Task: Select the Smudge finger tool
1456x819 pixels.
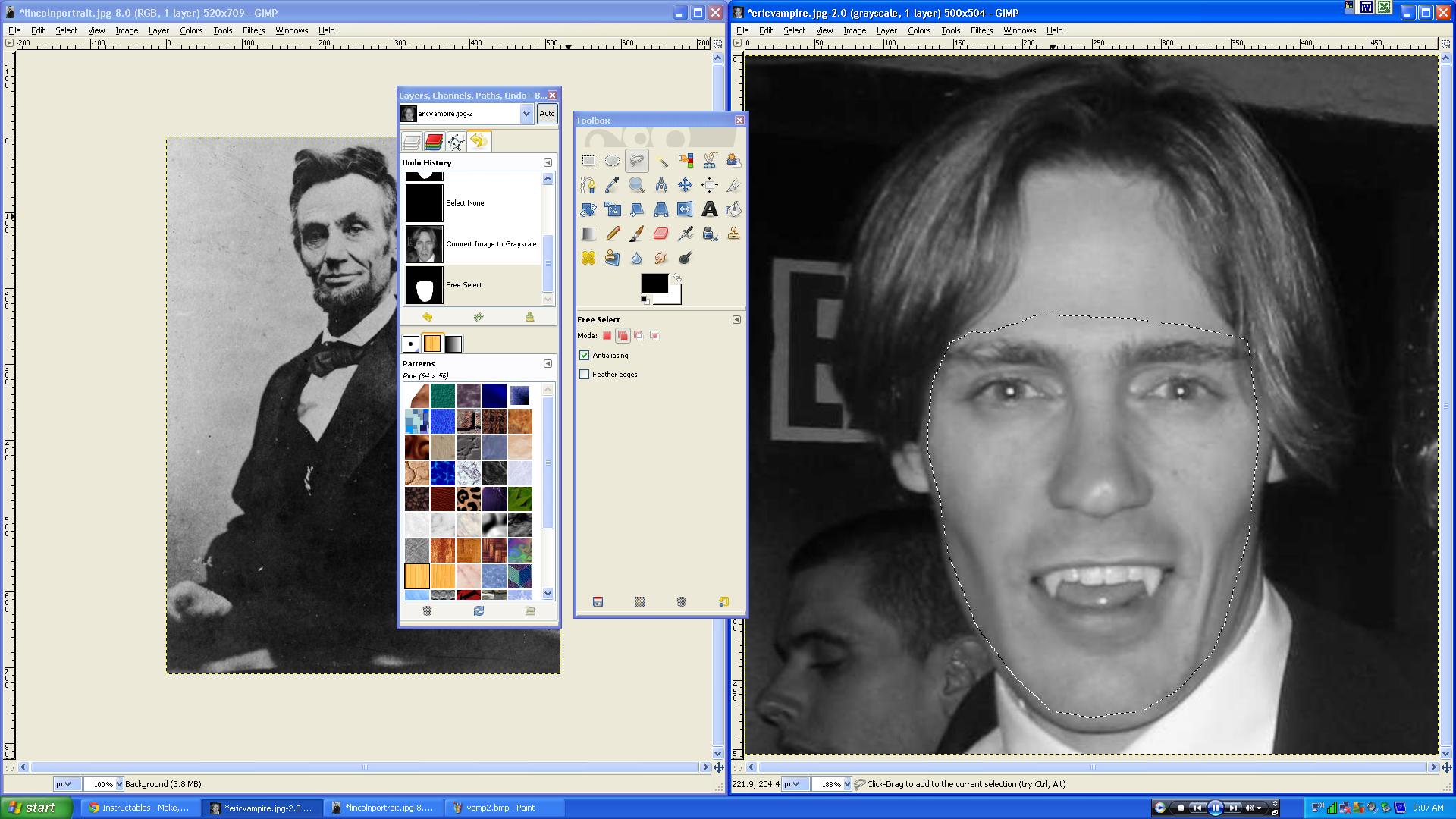Action: click(661, 258)
